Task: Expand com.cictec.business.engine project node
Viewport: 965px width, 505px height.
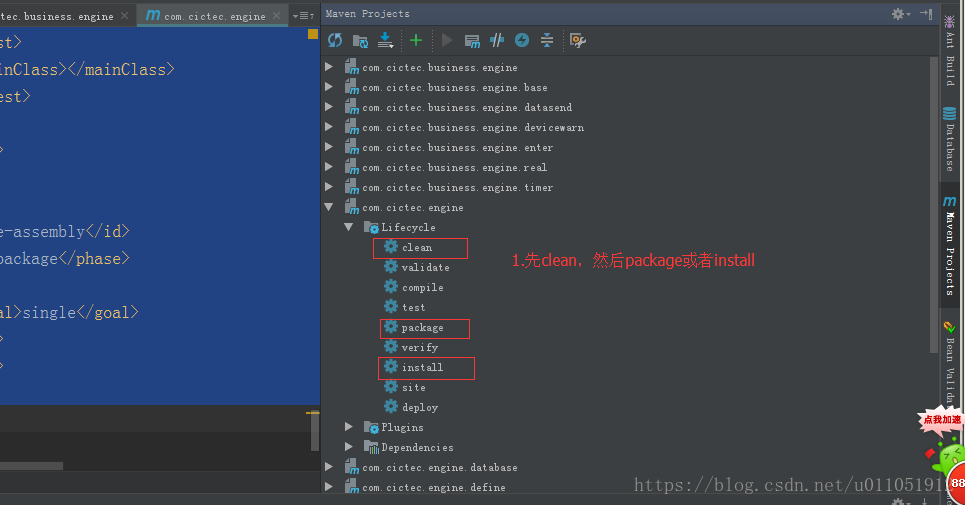Action: pyautogui.click(x=329, y=66)
